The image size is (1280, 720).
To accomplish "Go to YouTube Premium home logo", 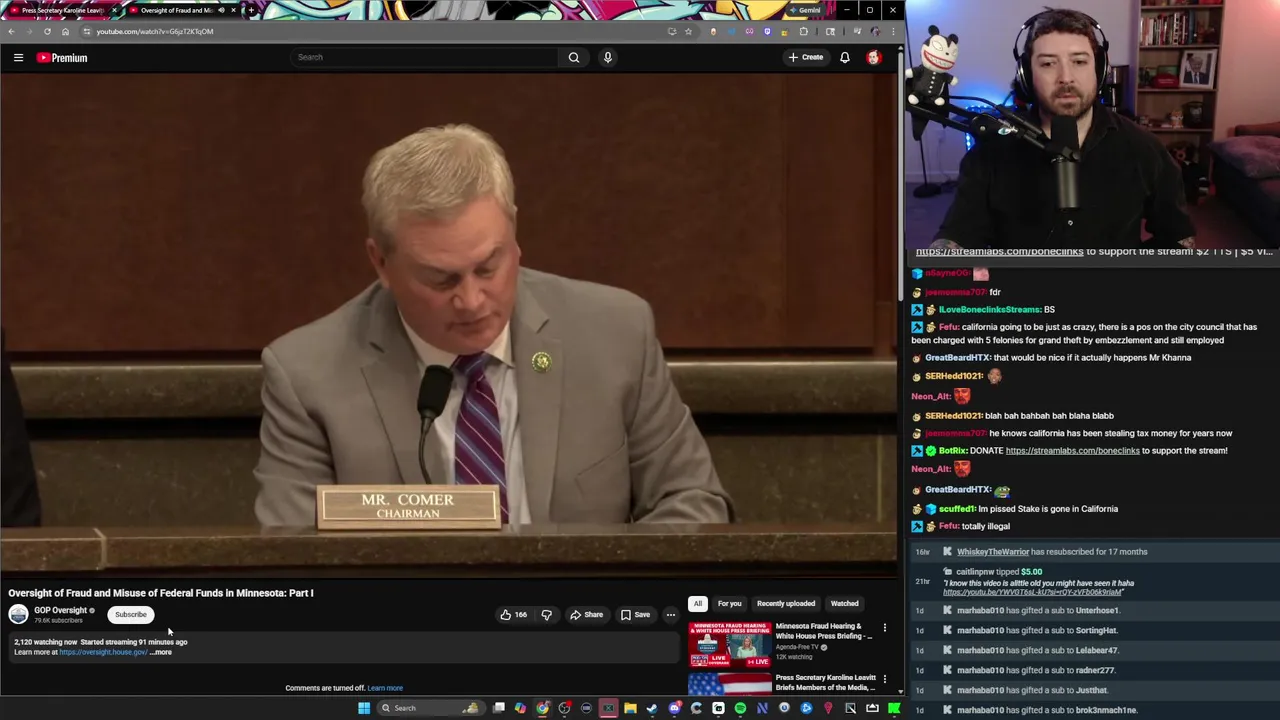I will click(x=62, y=57).
